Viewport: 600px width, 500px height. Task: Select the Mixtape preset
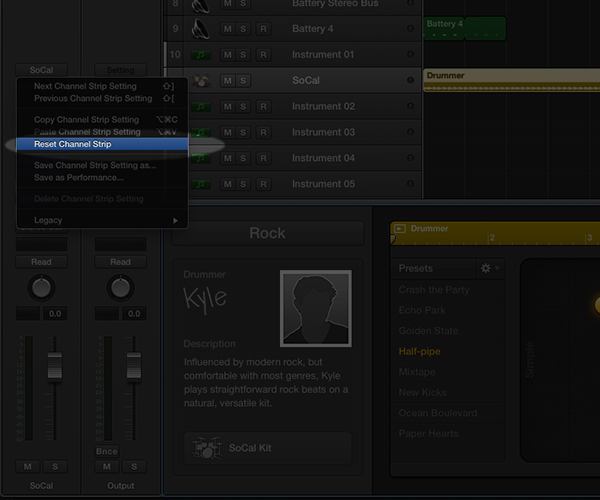tap(448, 372)
